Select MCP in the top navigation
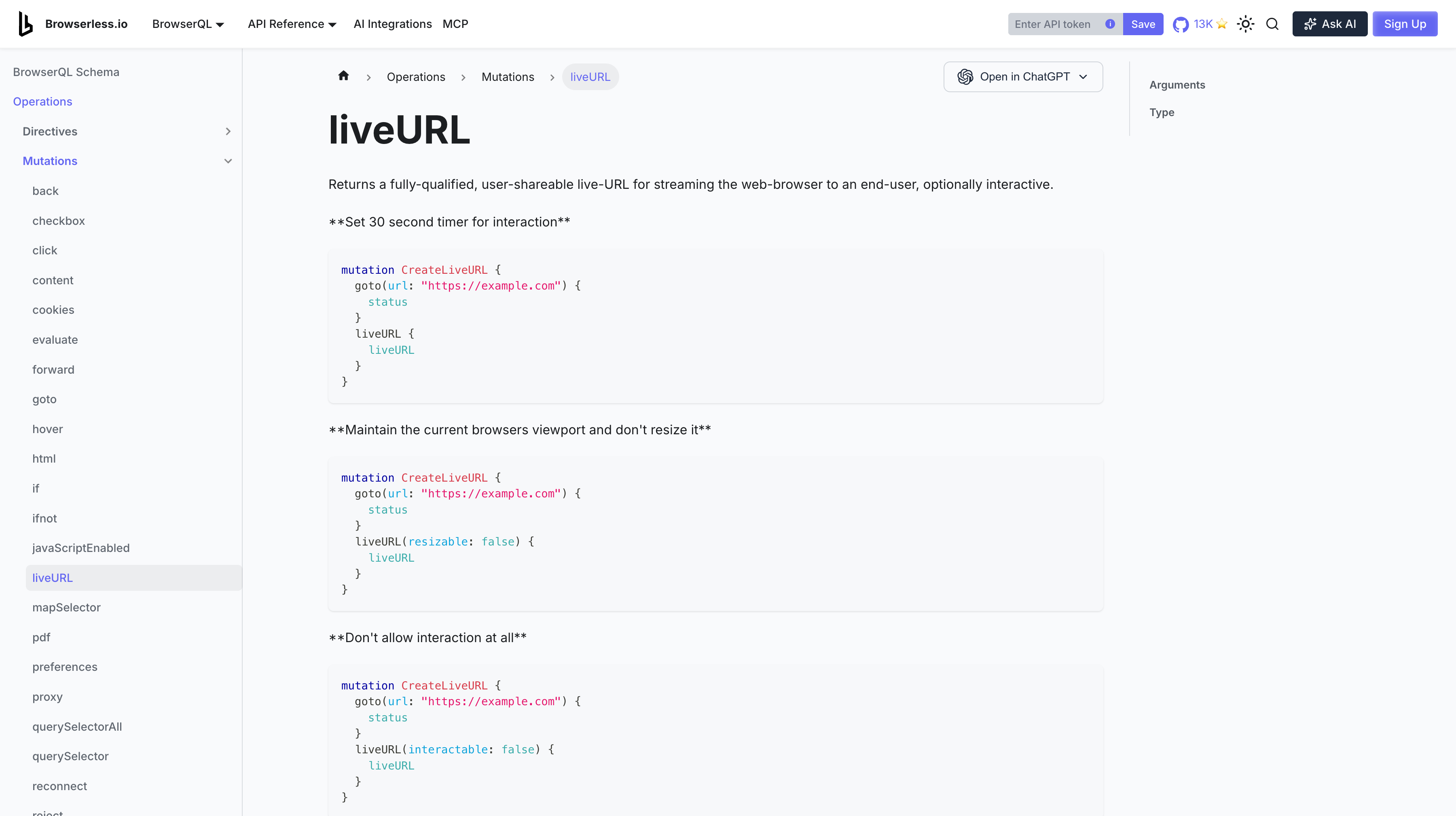The image size is (1456, 816). (x=455, y=24)
